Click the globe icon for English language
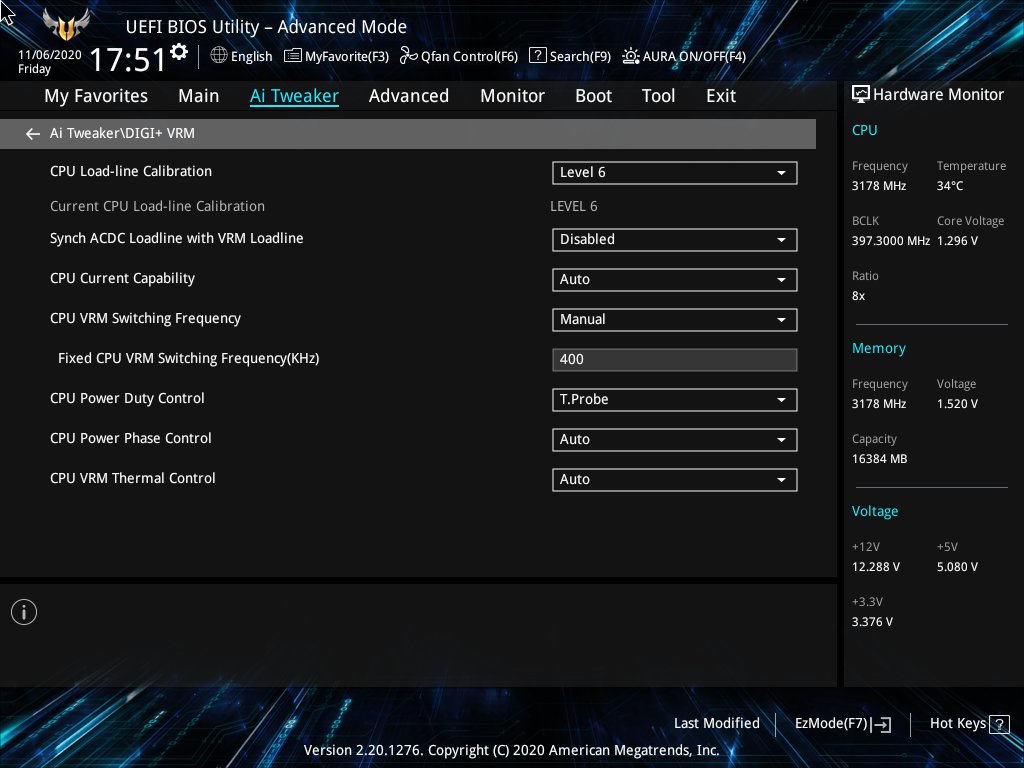 [219, 56]
